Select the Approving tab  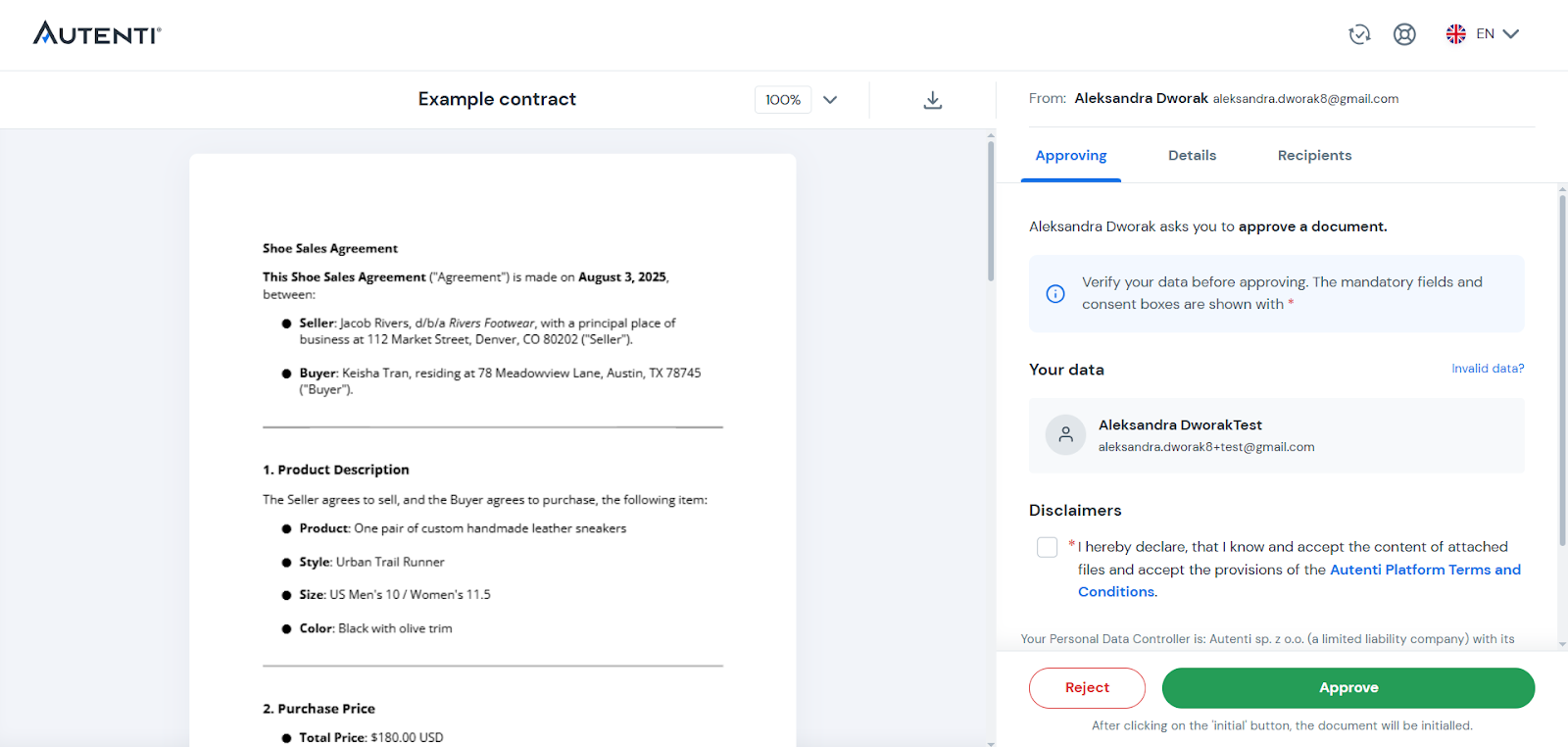tap(1070, 156)
